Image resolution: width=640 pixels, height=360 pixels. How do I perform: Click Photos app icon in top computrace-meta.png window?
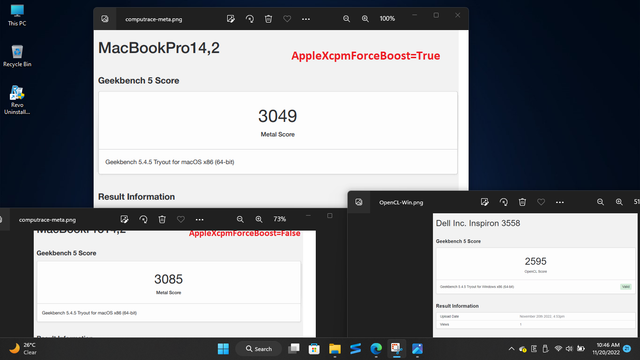tap(105, 19)
